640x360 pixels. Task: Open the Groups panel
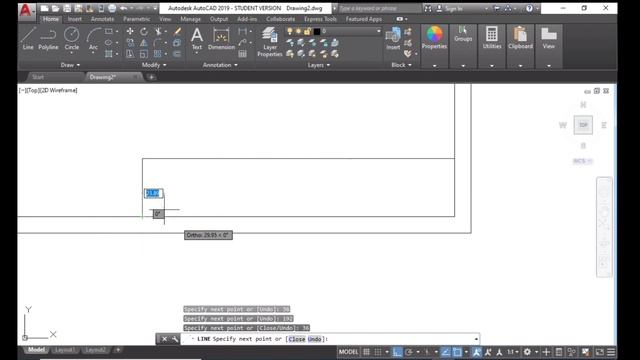tap(463, 34)
